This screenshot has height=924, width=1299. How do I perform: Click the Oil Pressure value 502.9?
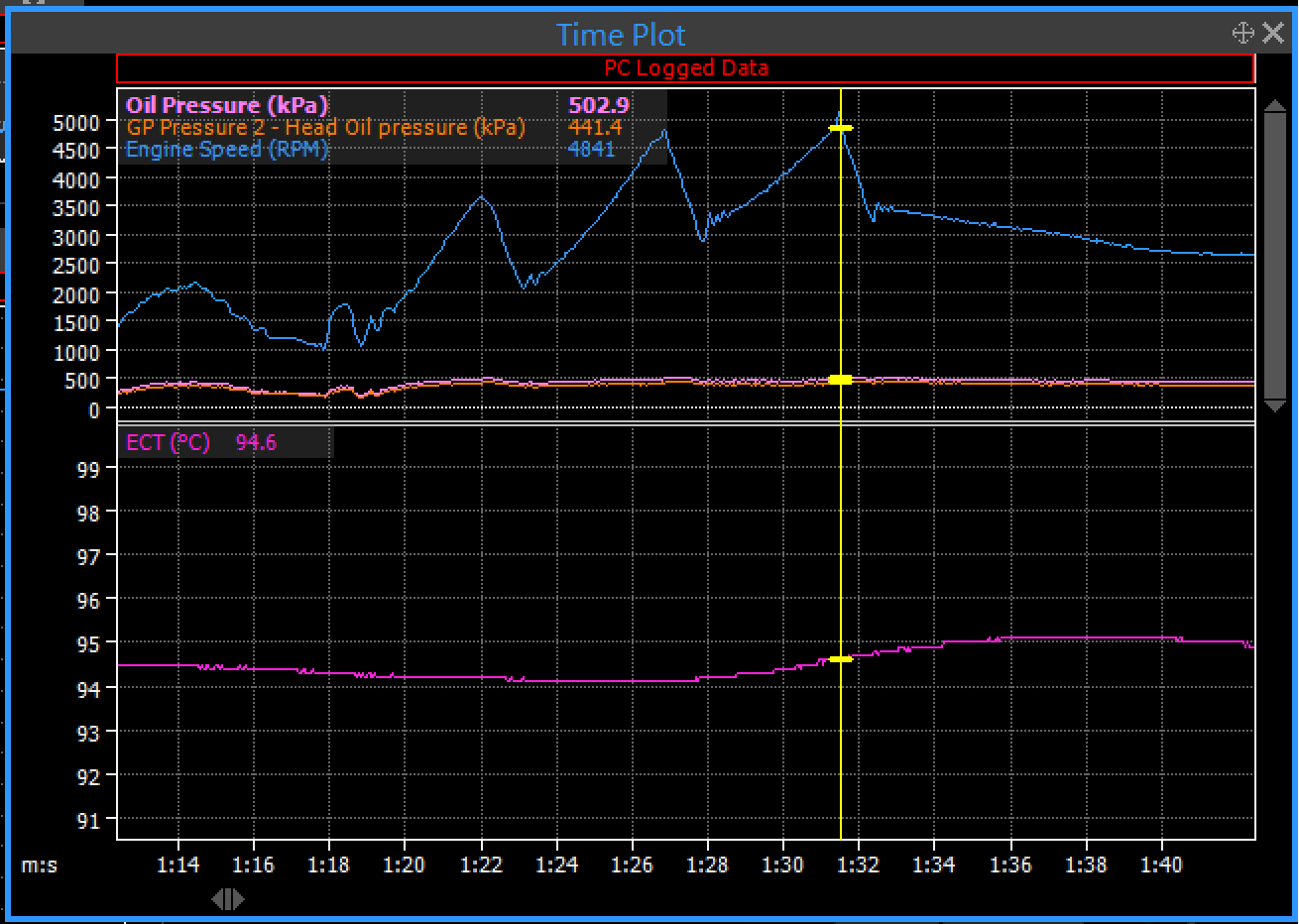click(599, 105)
